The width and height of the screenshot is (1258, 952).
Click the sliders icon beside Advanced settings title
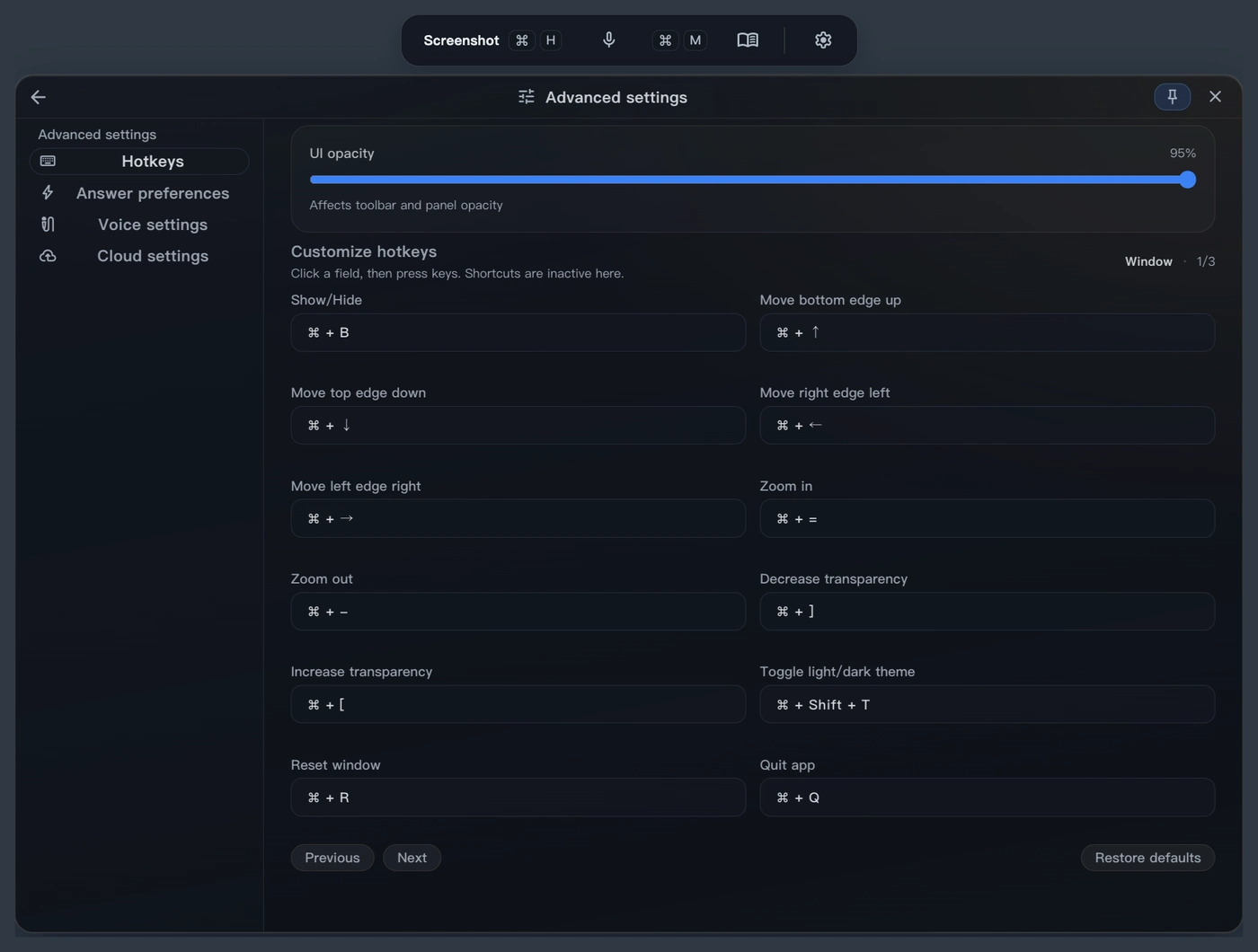pos(527,97)
